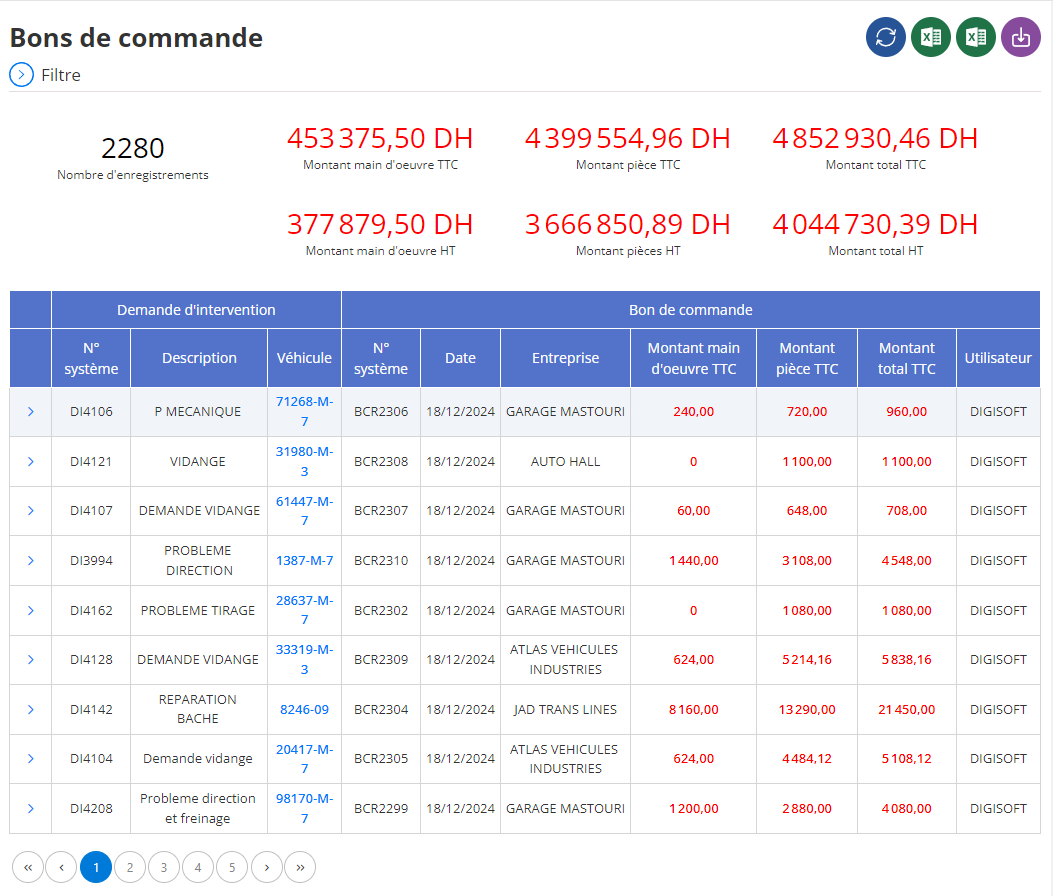
Task: Go to page 2
Action: point(130,867)
